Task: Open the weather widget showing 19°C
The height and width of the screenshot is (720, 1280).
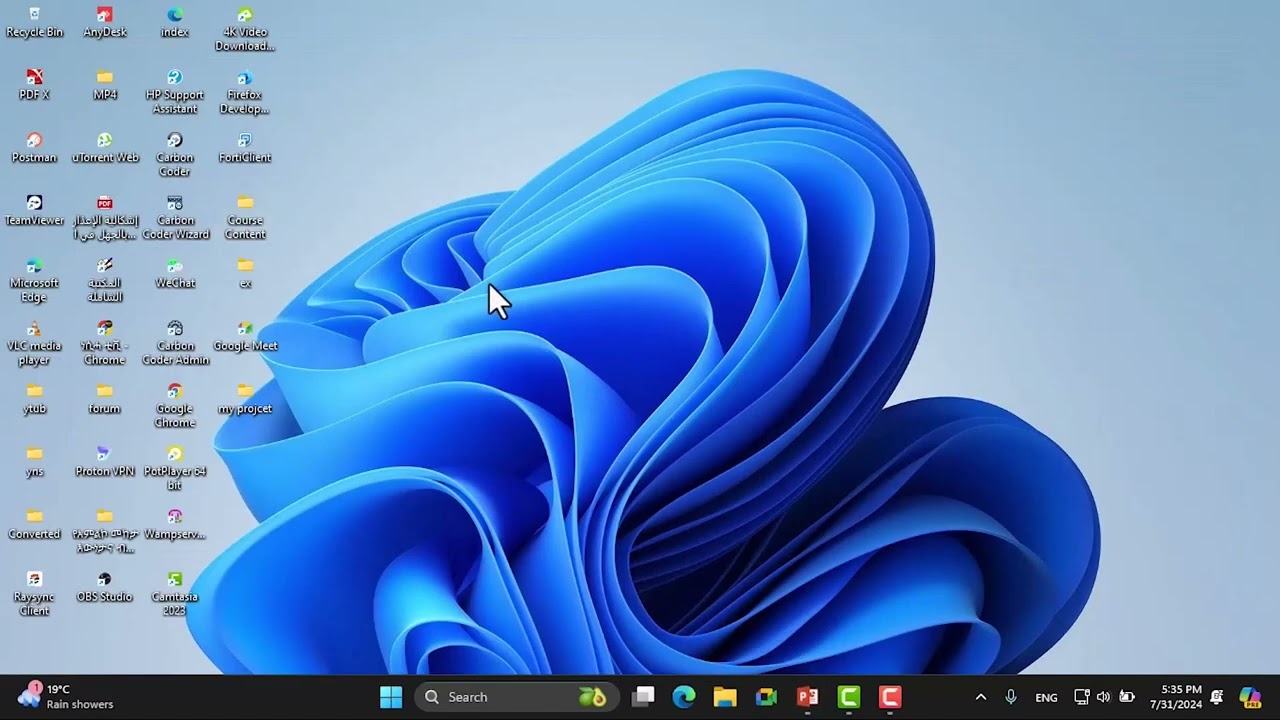Action: coord(66,697)
